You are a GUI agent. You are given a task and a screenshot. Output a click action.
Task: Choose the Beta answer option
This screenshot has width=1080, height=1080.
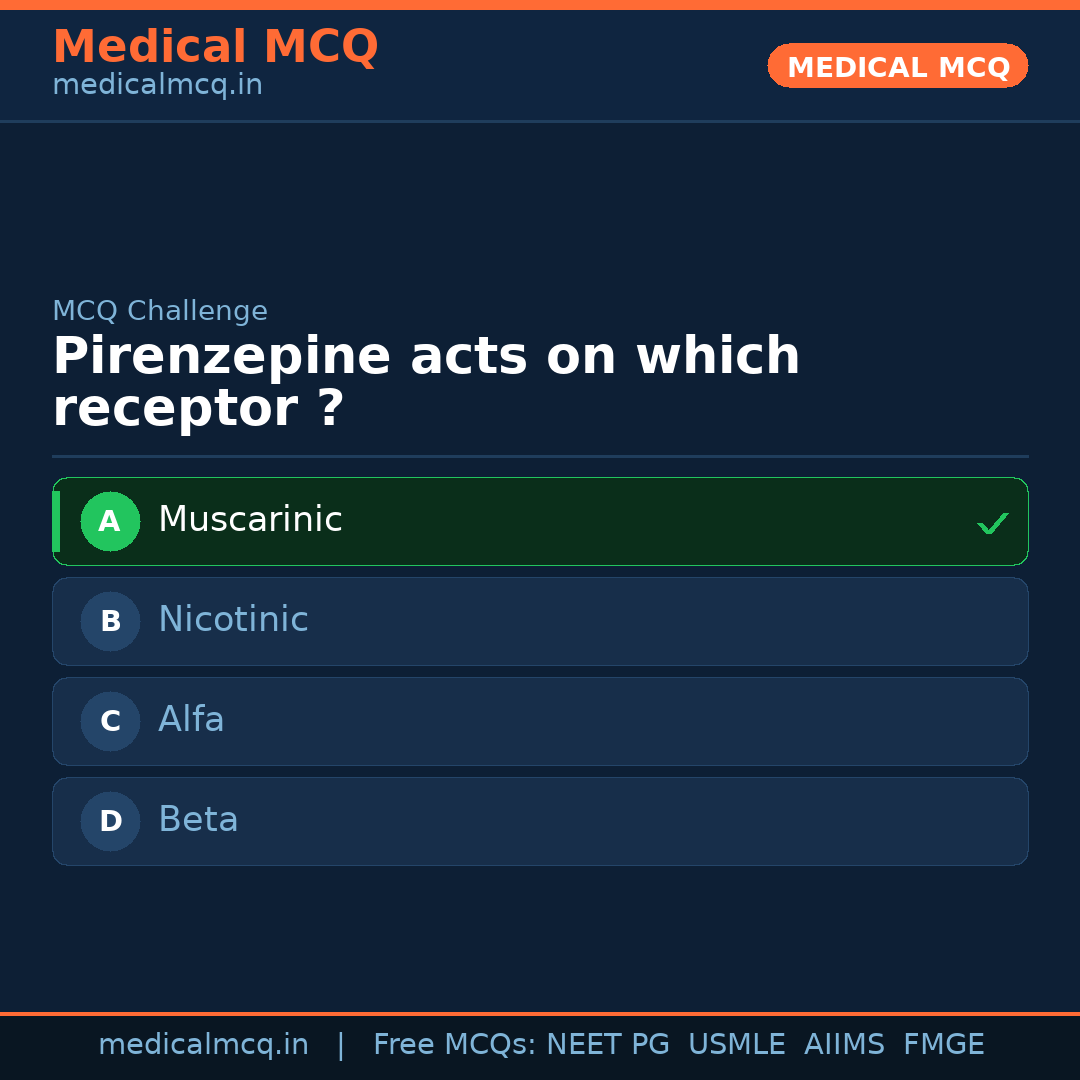tap(198, 820)
